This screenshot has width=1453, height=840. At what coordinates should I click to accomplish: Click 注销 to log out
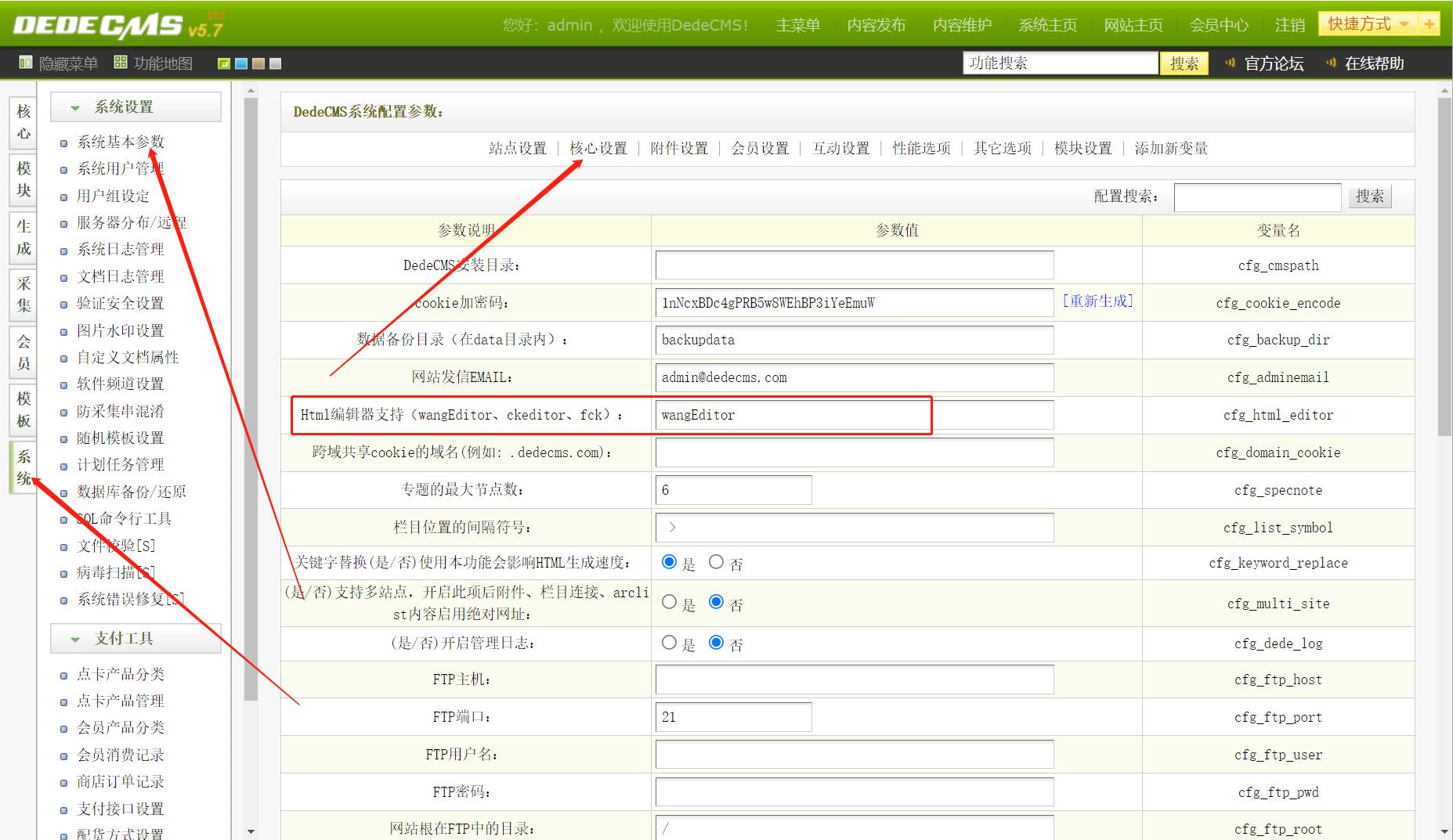point(1290,25)
